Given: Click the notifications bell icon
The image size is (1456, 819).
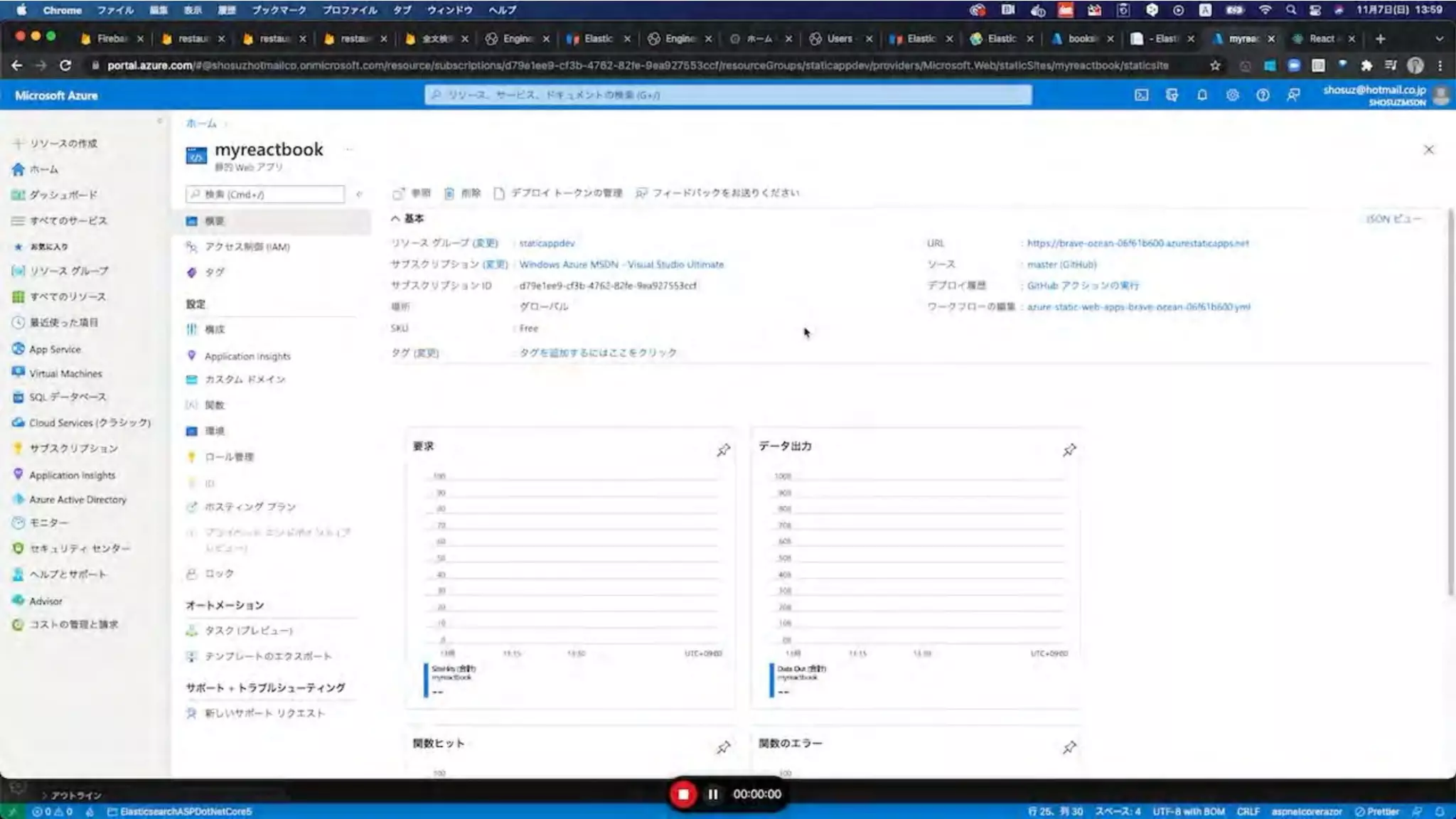Looking at the screenshot, I should (x=1201, y=95).
